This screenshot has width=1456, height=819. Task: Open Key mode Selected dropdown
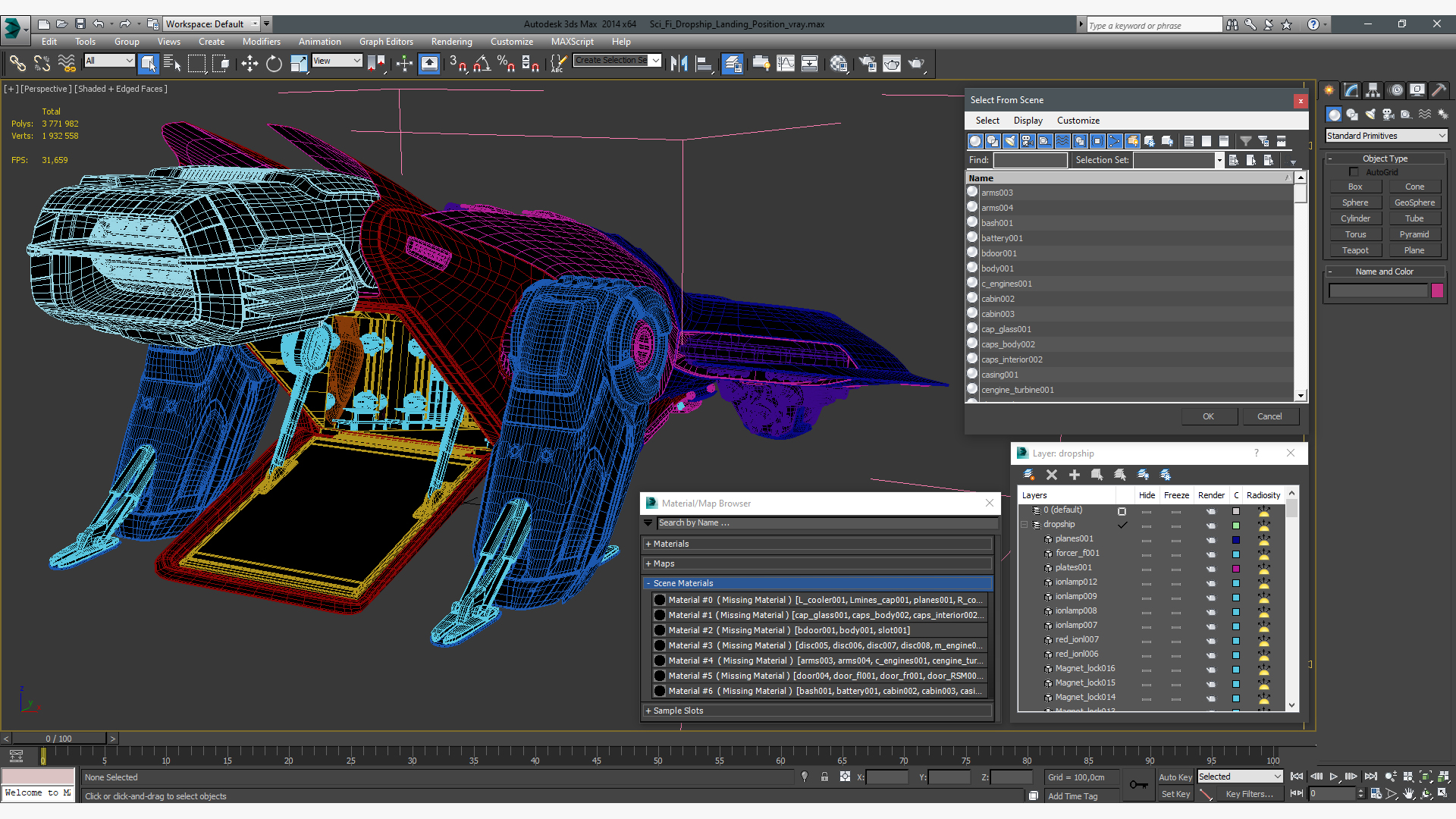coord(1239,777)
